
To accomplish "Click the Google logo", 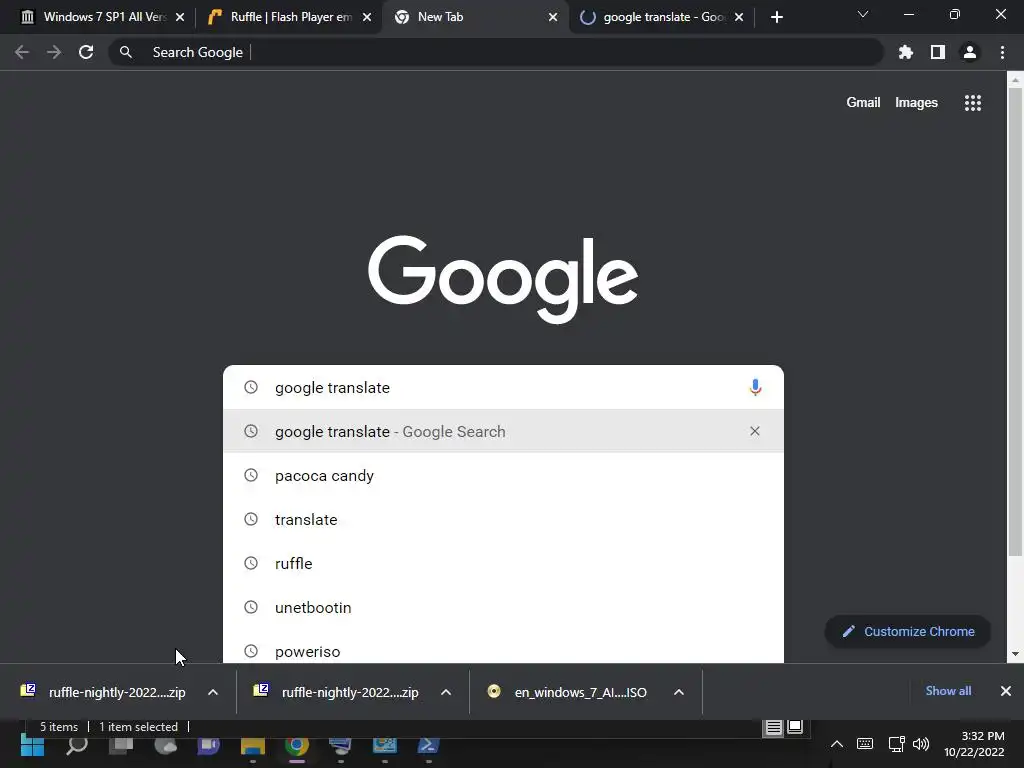I will click(x=503, y=279).
